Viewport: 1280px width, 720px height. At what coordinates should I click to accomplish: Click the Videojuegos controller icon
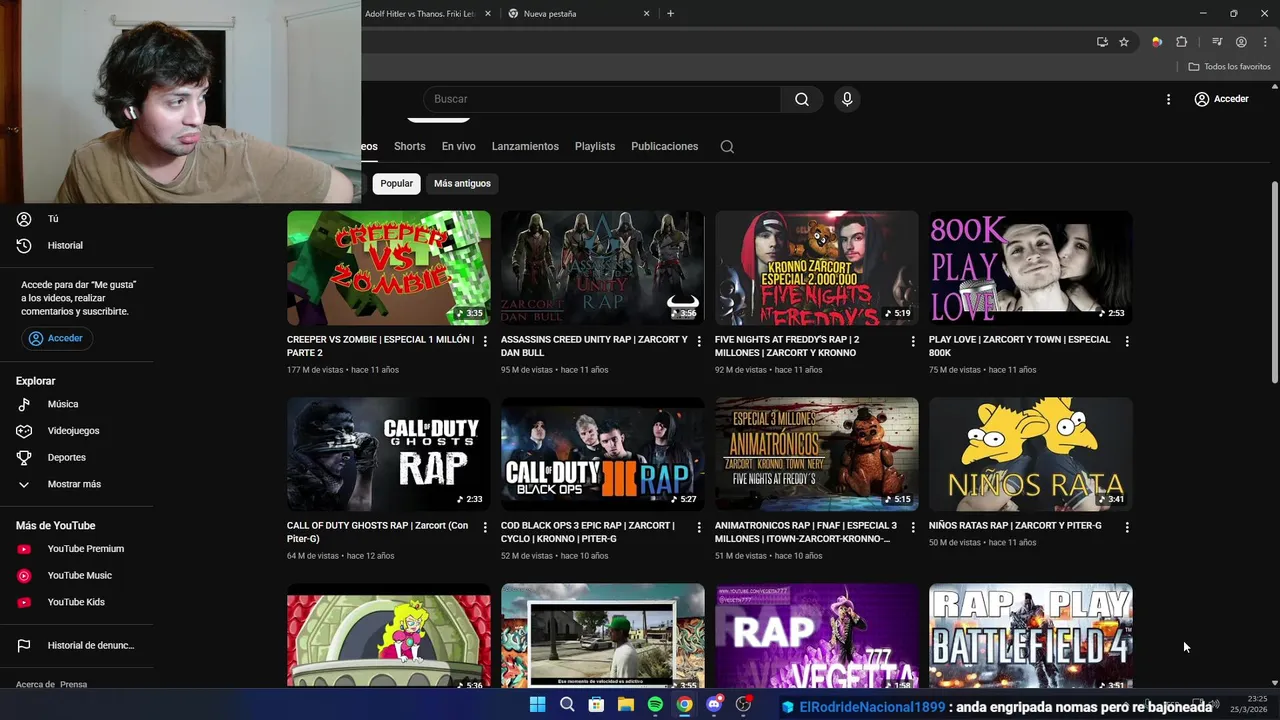pos(24,431)
